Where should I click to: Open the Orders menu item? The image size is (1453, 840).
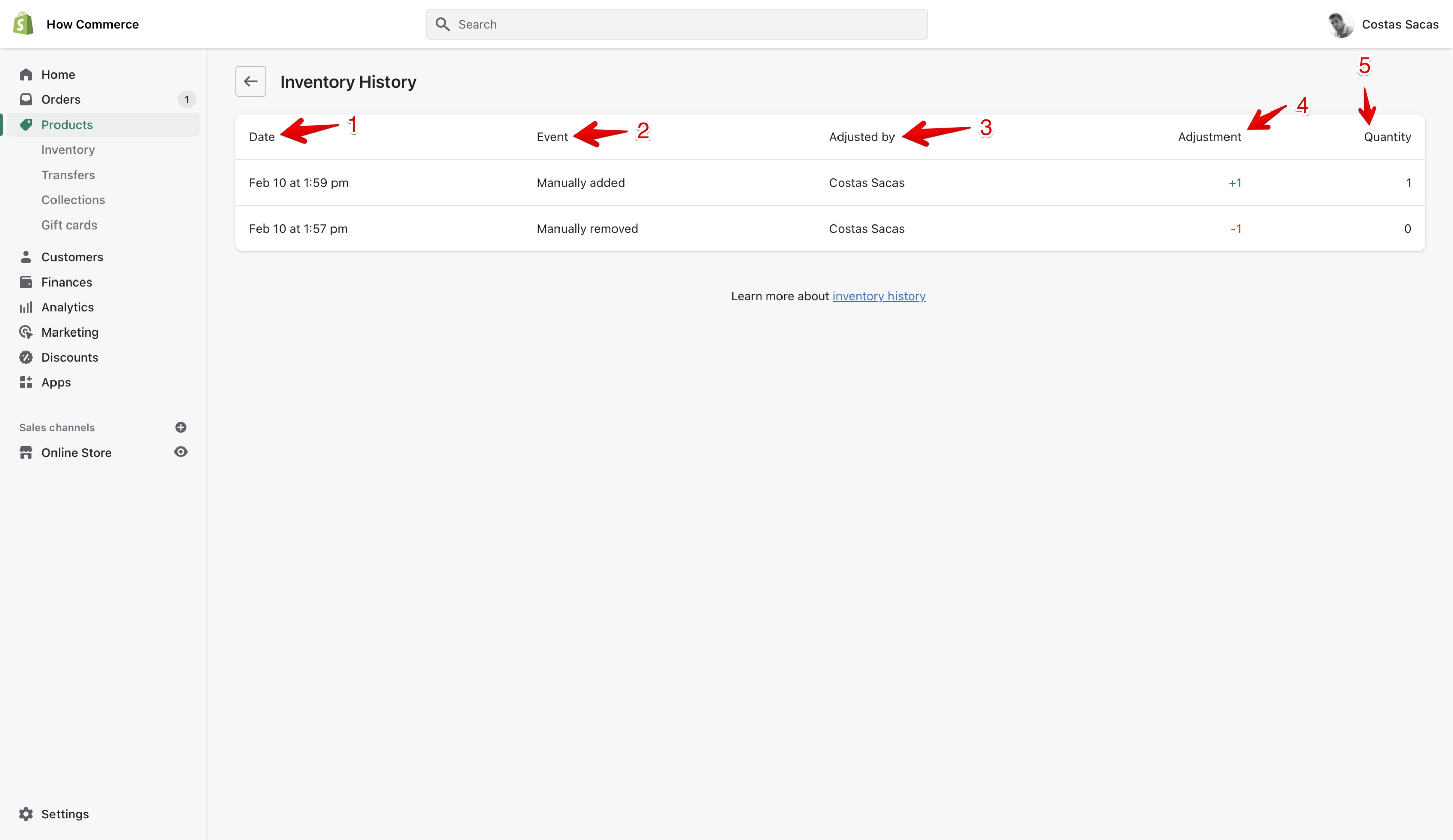coord(61,99)
